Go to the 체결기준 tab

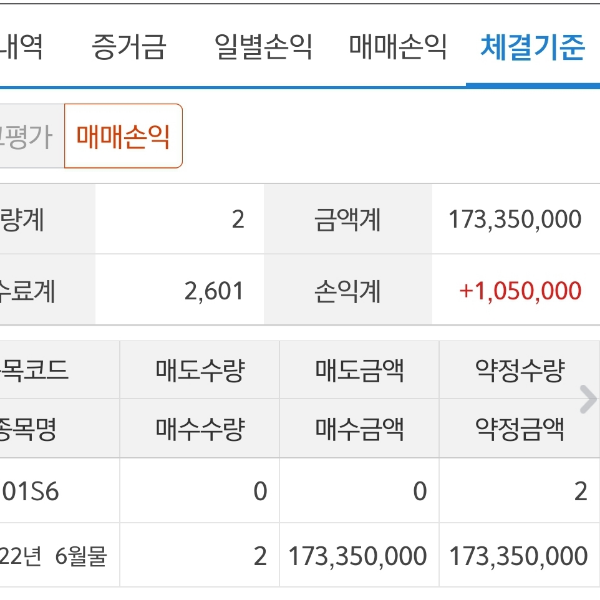532,46
